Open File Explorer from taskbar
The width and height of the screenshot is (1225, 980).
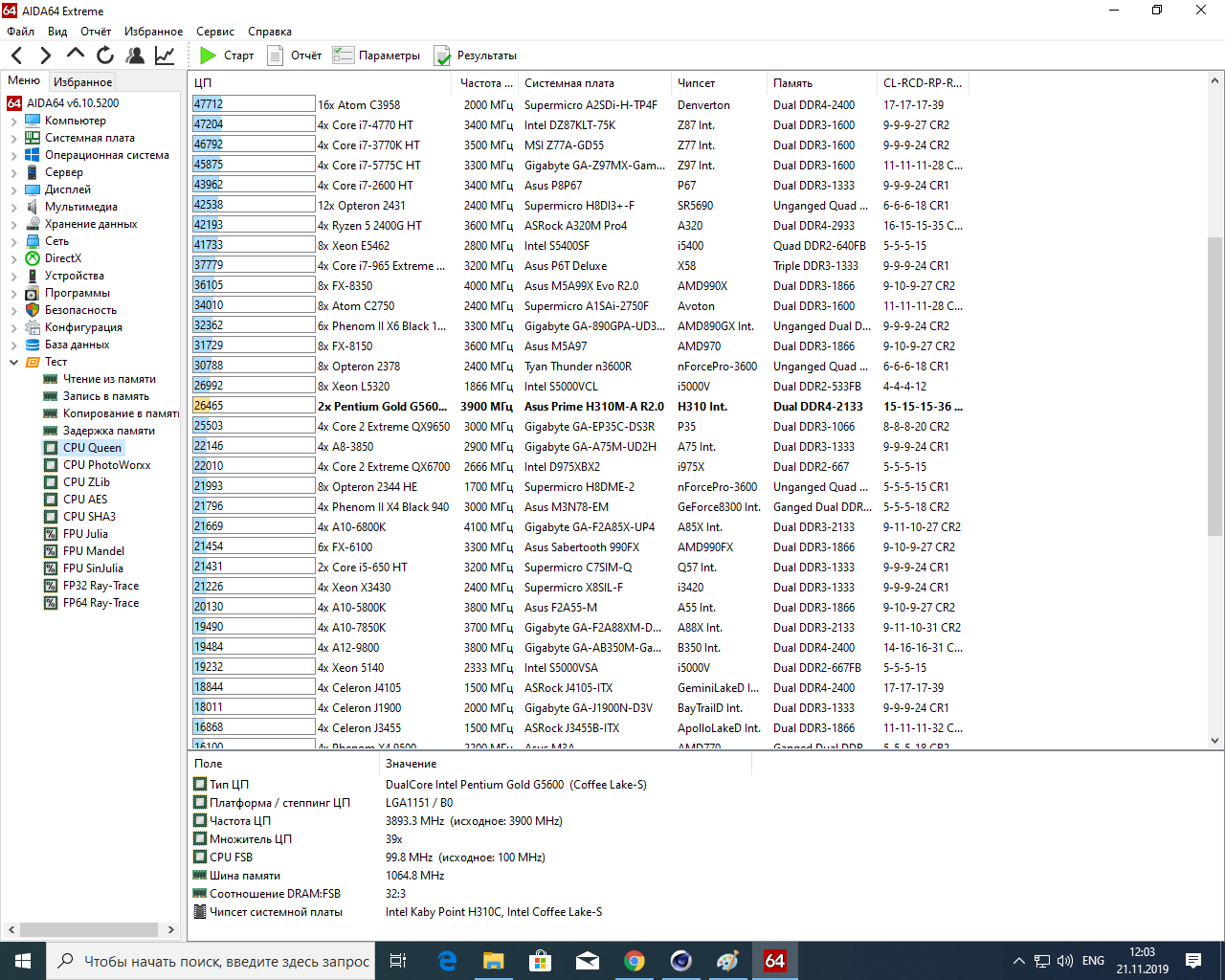click(x=494, y=961)
